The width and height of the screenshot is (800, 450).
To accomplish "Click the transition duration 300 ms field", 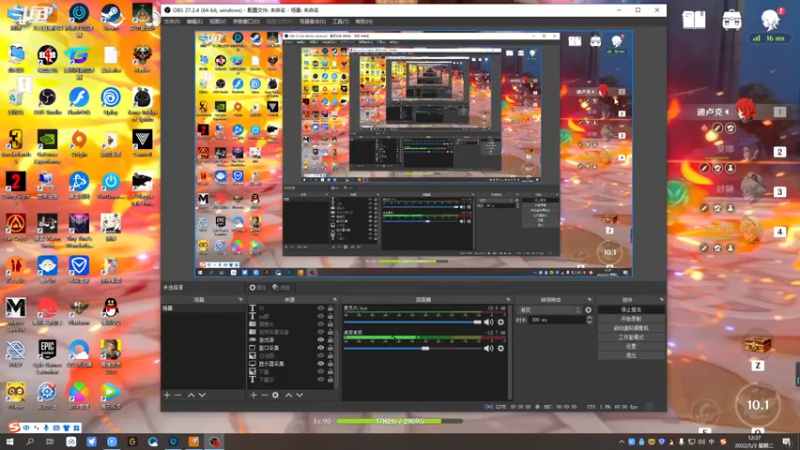I will (x=557, y=320).
